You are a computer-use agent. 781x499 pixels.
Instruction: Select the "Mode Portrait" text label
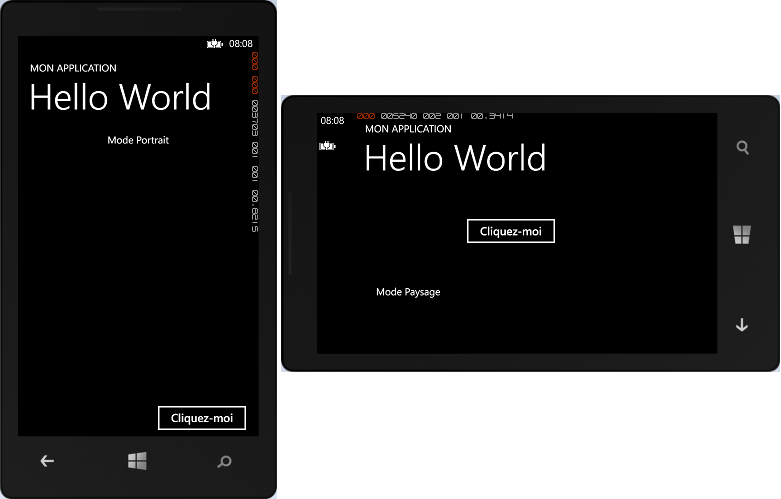point(138,140)
